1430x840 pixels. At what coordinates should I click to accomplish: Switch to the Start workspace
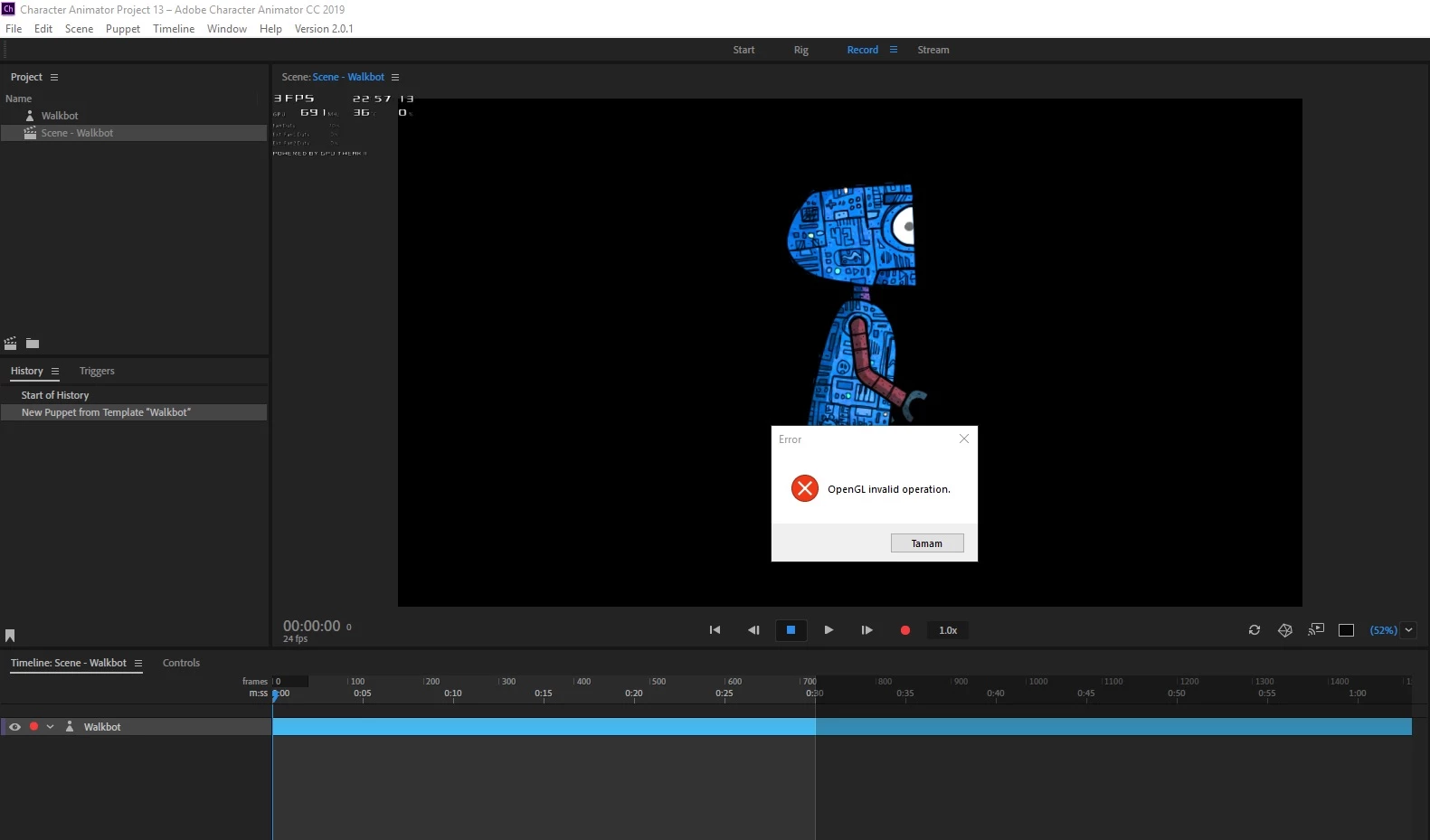(x=743, y=50)
